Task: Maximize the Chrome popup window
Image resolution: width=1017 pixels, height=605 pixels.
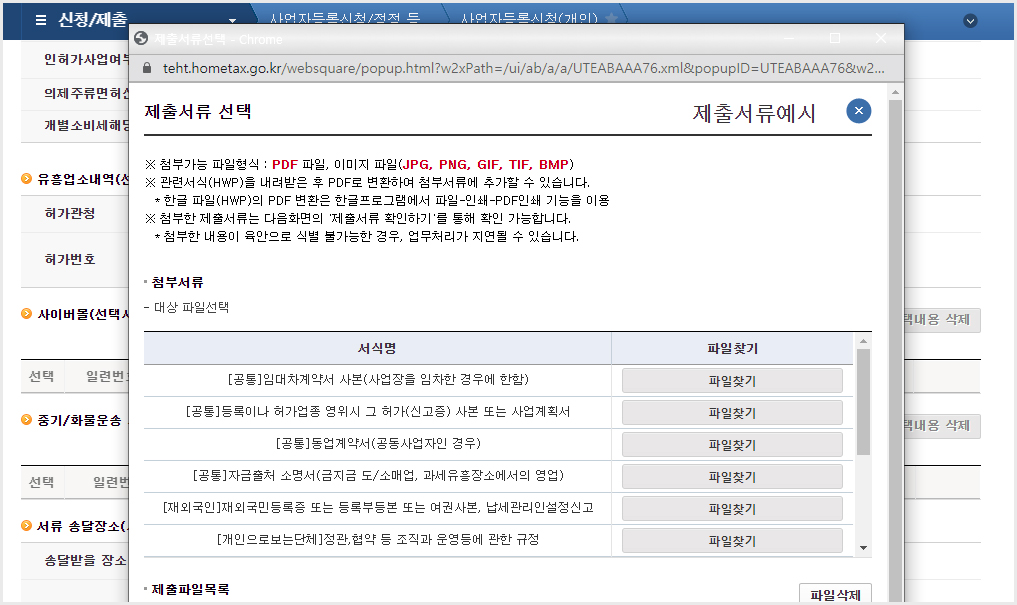Action: point(835,38)
